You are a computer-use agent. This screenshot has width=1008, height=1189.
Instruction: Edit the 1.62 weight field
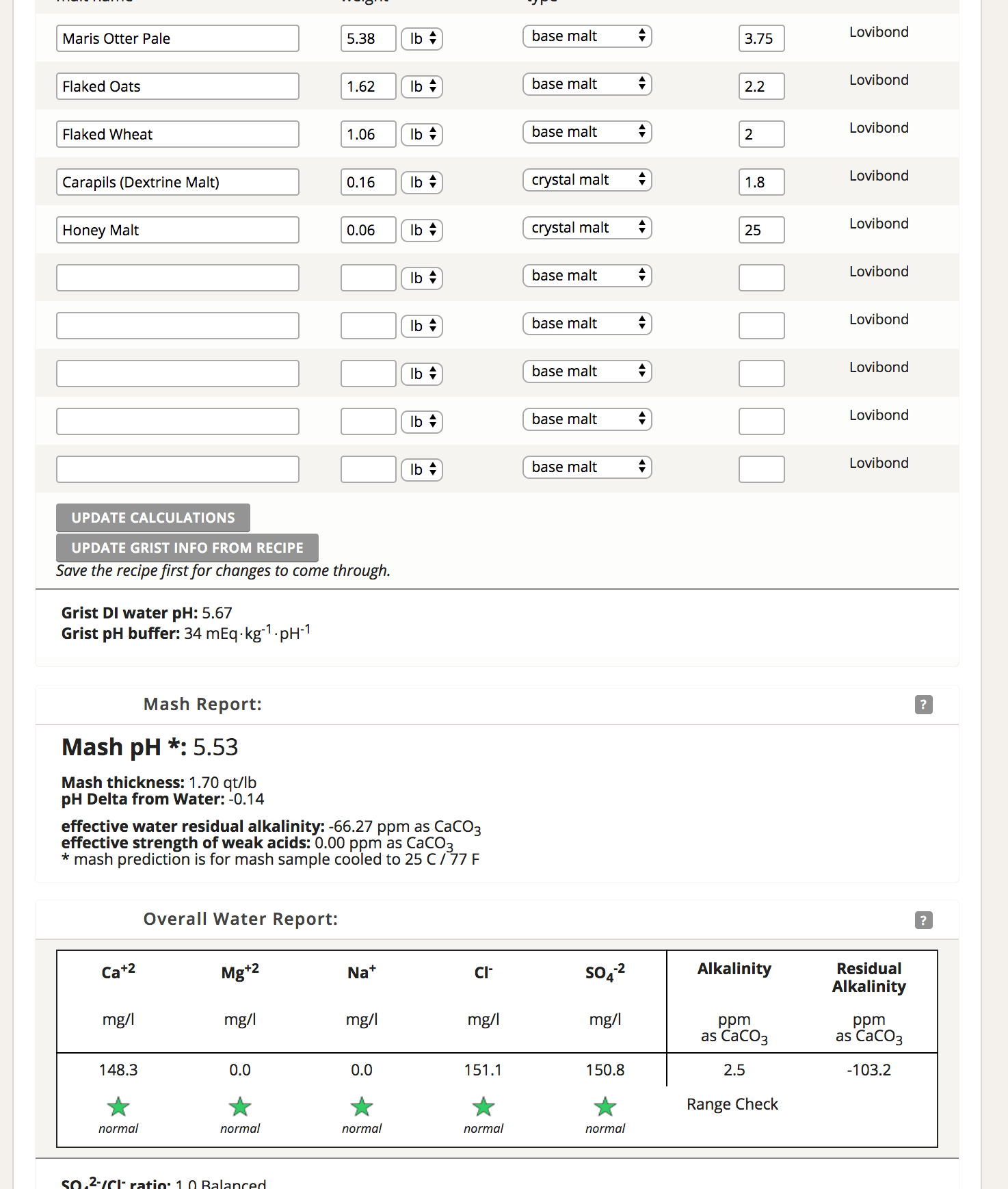click(369, 86)
